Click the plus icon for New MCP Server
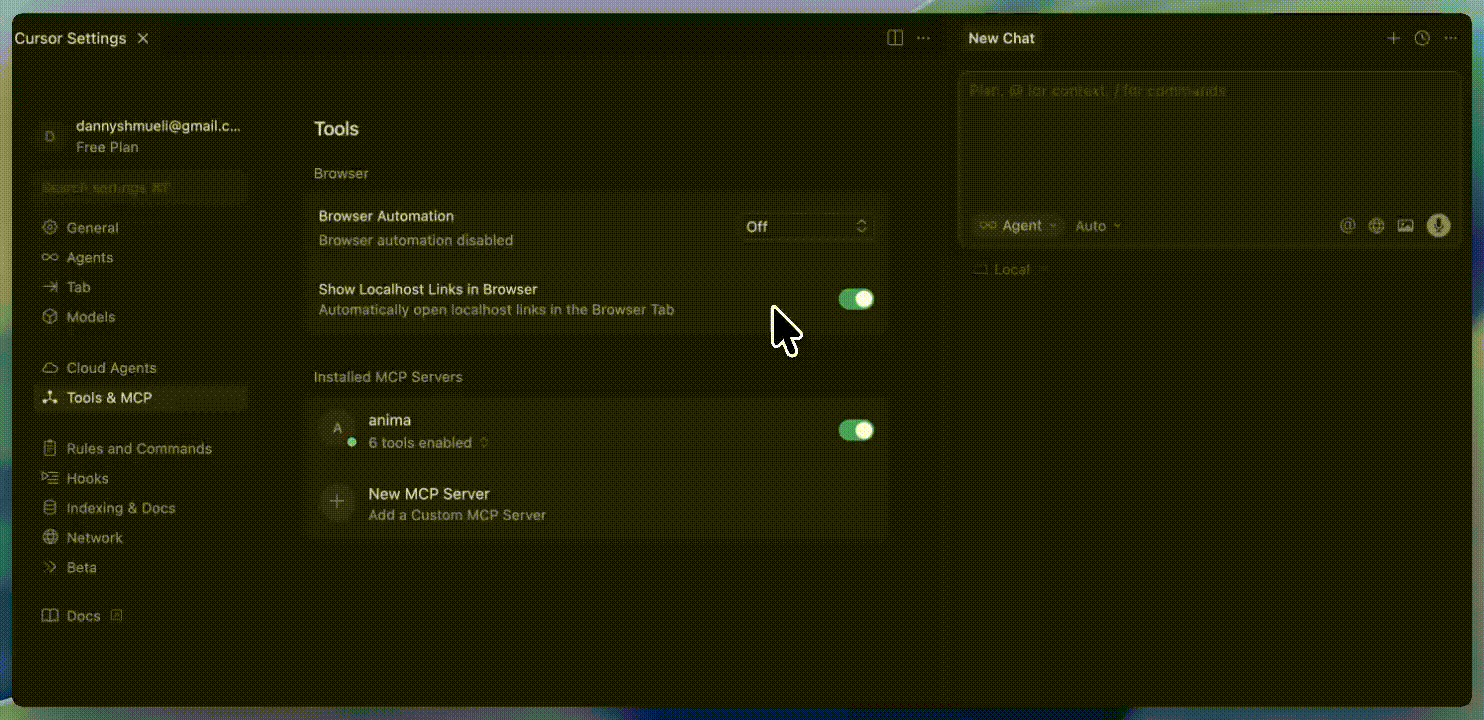The width and height of the screenshot is (1484, 720). (x=337, y=502)
